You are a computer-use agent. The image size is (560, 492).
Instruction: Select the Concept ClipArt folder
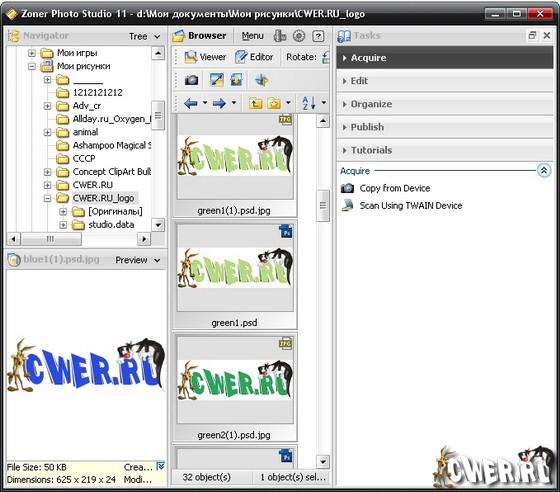(x=112, y=172)
